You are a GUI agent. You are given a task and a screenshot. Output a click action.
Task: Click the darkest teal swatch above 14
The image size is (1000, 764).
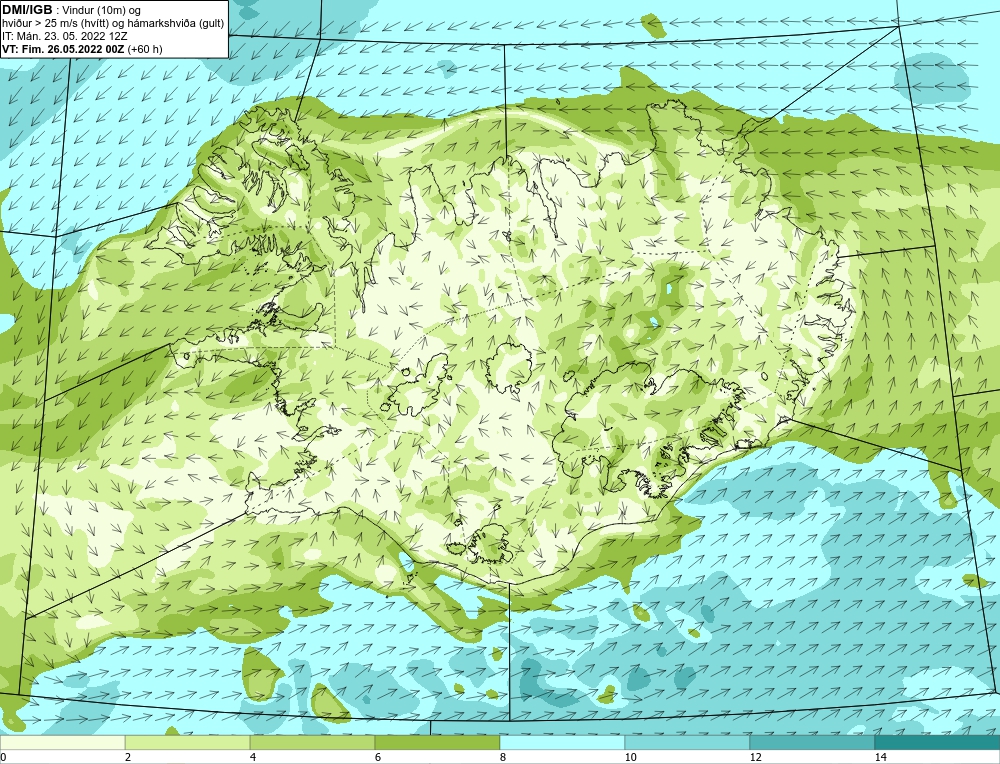click(938, 742)
